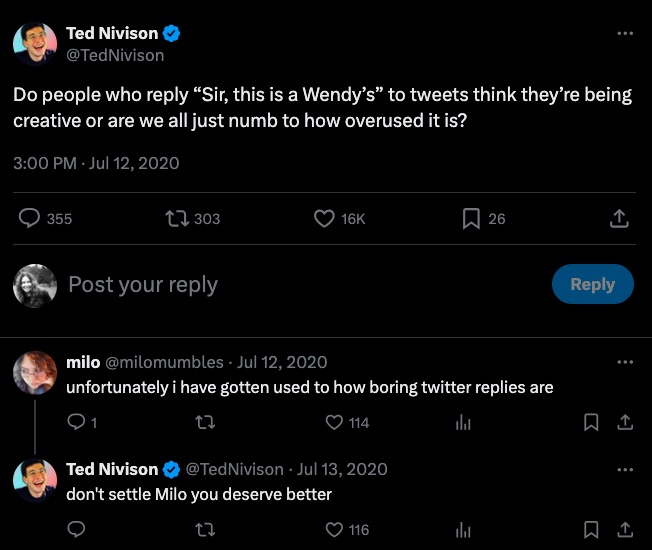Open Ted Nivison's profile avatar at top
The height and width of the screenshot is (550, 652).
34,44
